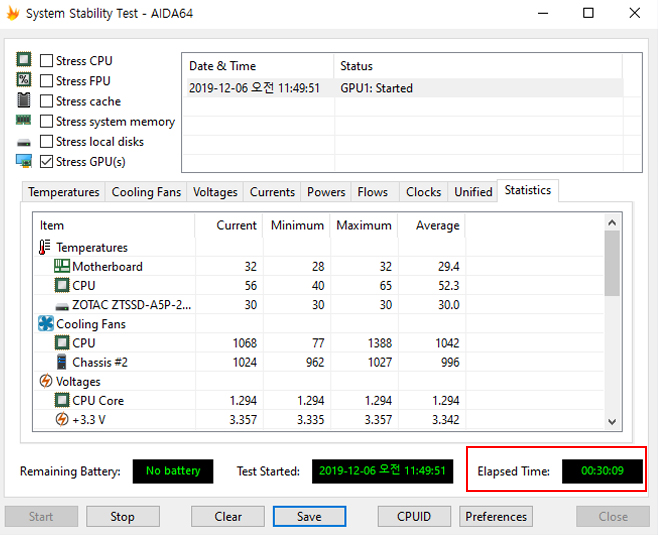658x535 pixels.
Task: Click the Average column header
Action: 431,225
